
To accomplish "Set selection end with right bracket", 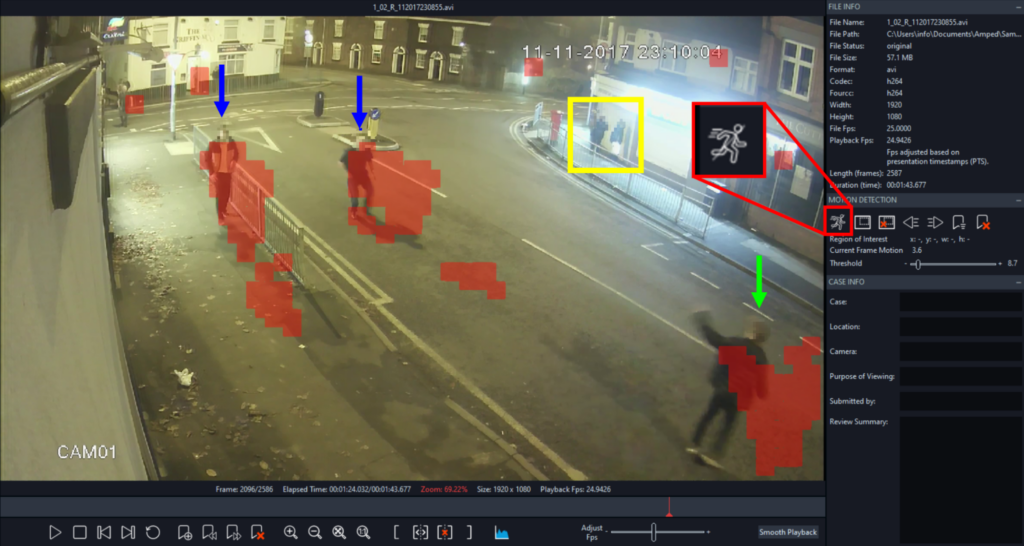I will click(x=469, y=532).
